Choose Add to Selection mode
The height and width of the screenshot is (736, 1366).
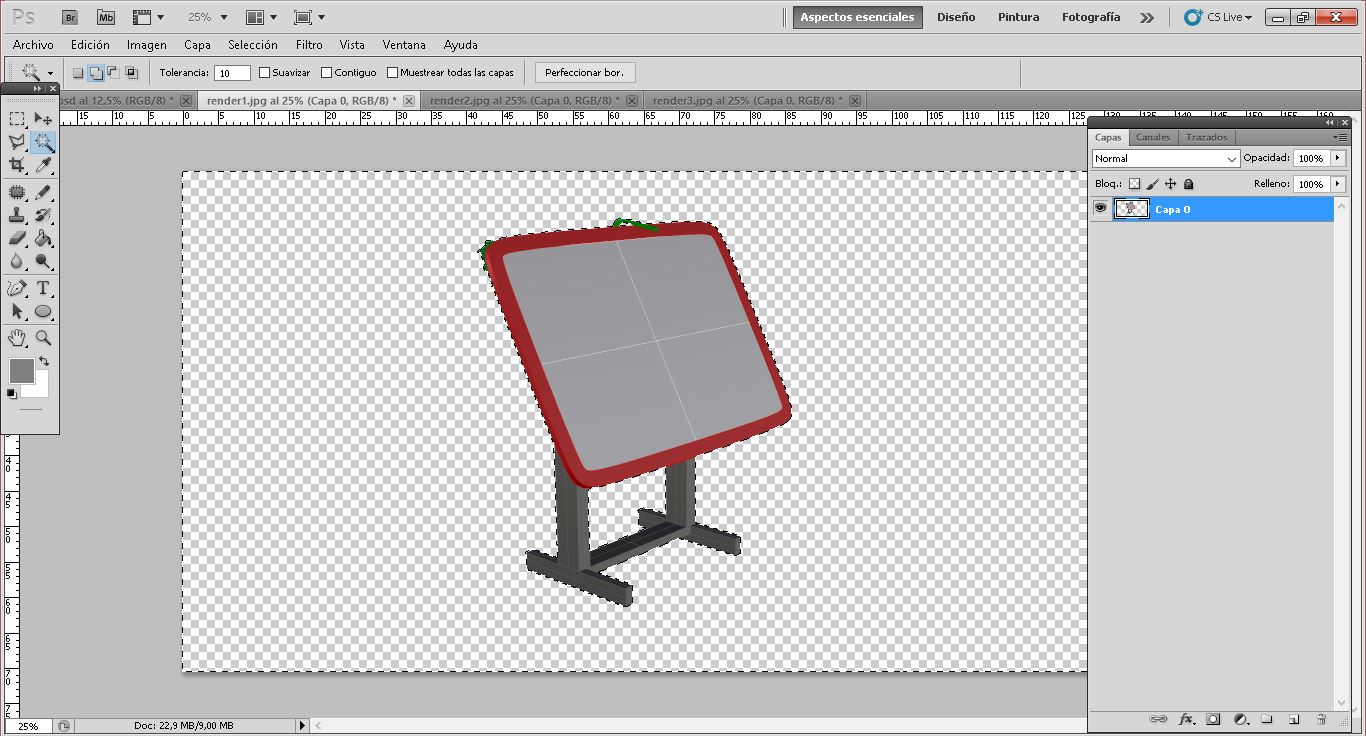tap(96, 73)
